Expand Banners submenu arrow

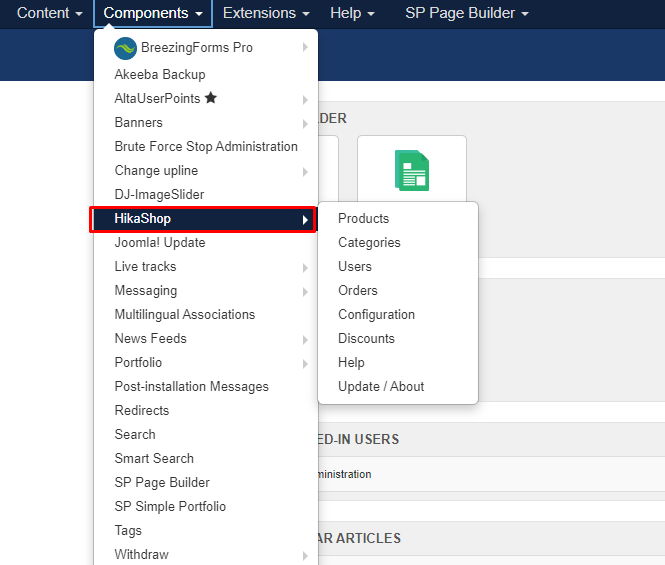click(x=305, y=124)
